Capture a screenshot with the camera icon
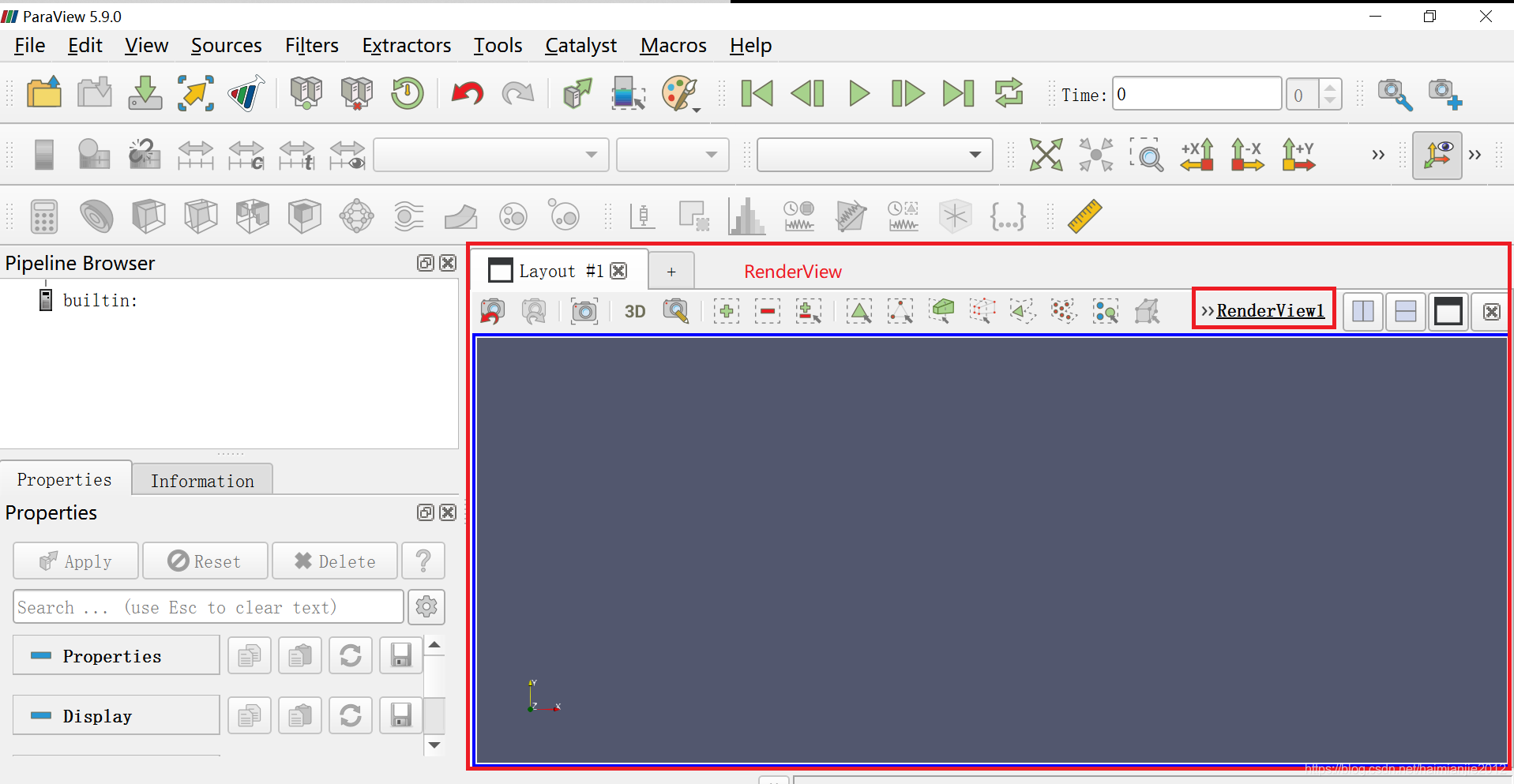 point(584,310)
